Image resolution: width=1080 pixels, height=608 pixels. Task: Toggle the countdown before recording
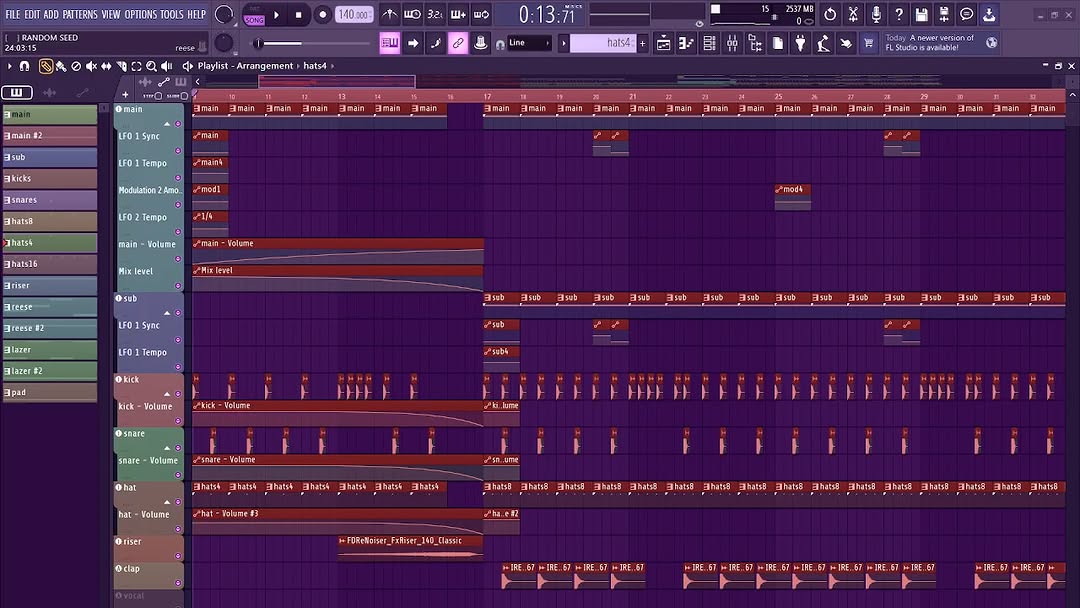(x=435, y=14)
